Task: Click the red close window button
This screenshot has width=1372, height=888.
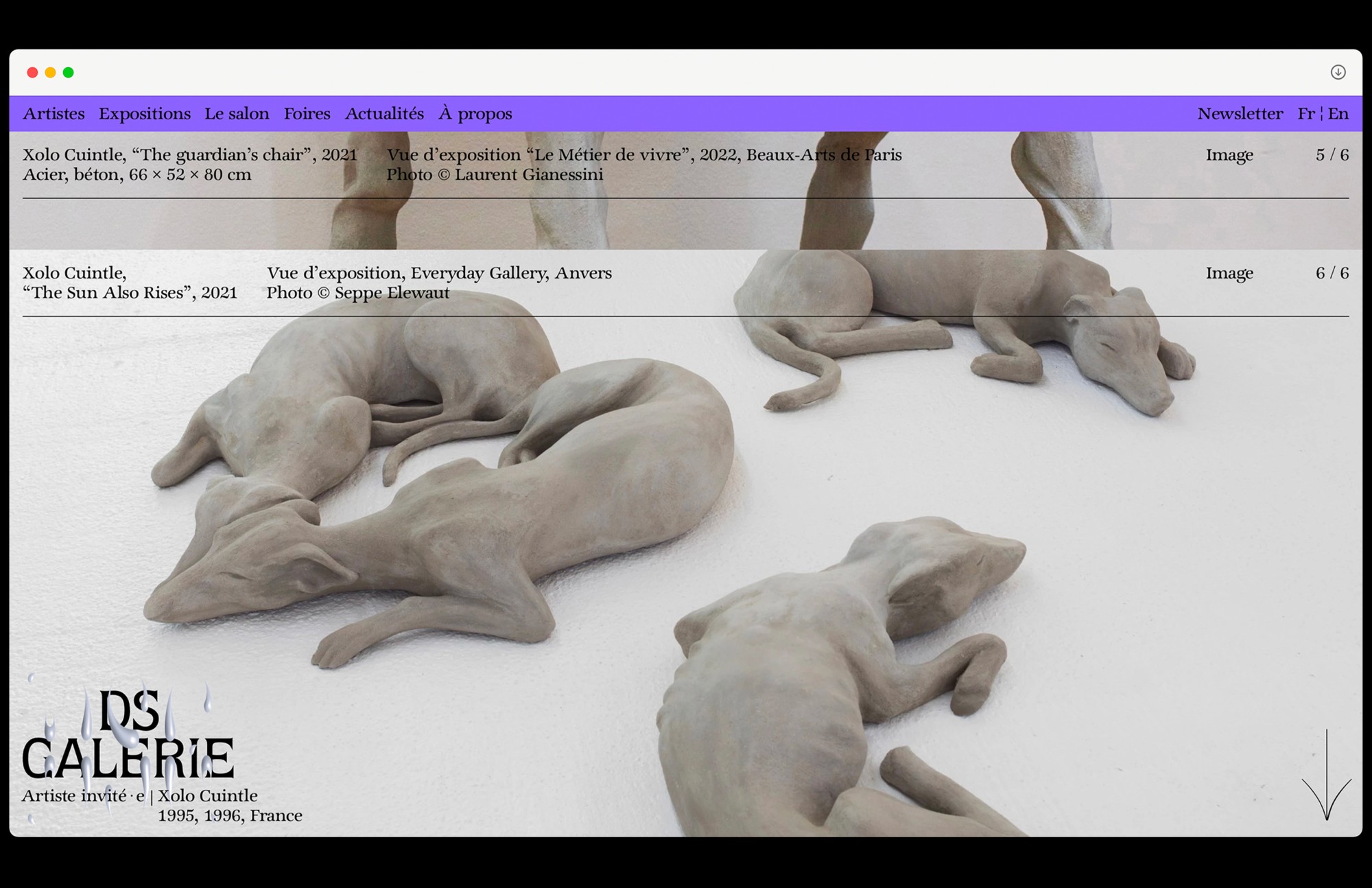Action: pos(32,73)
